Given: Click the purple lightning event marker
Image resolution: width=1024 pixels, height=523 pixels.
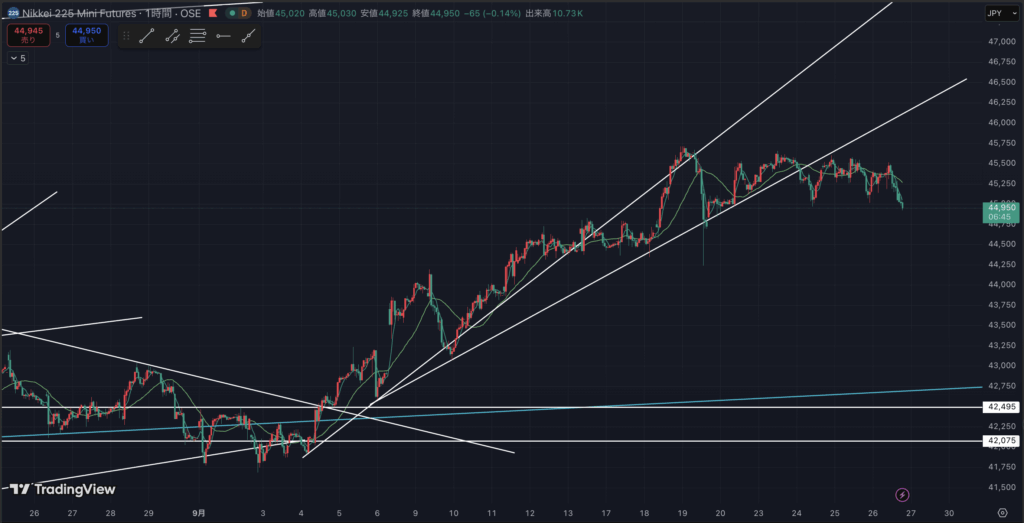Looking at the screenshot, I should [x=903, y=494].
